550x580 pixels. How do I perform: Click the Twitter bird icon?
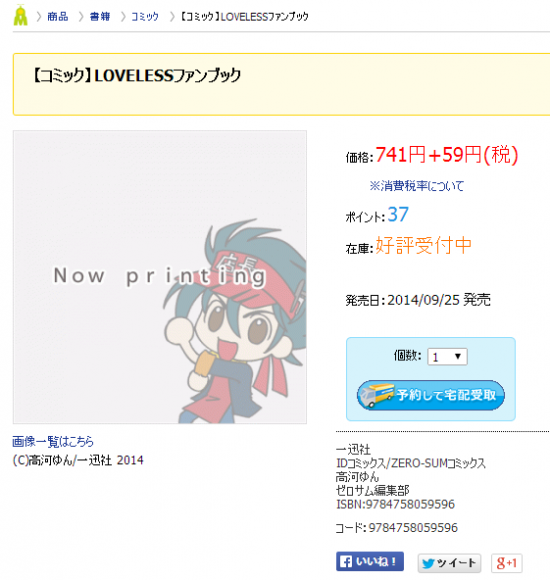coord(428,563)
